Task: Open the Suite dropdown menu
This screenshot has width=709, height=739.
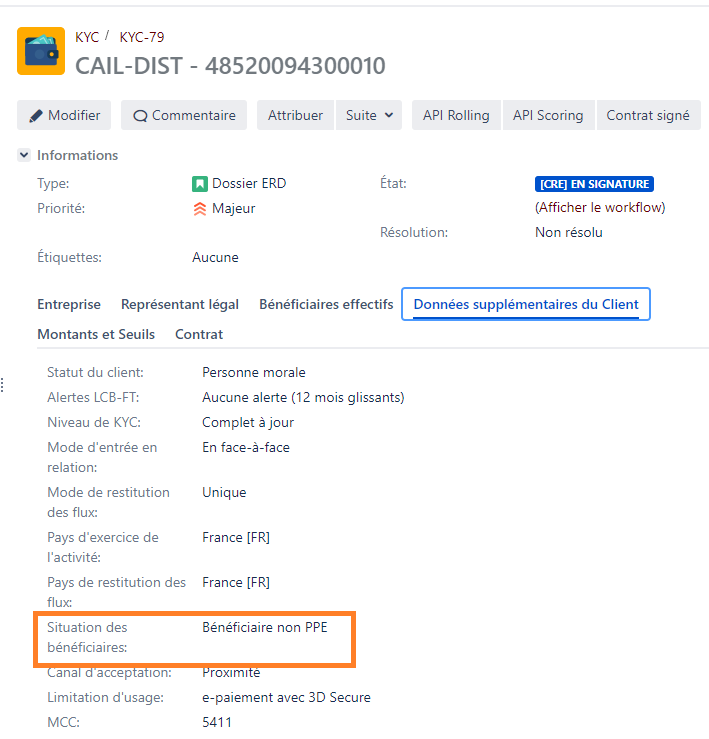Action: (x=369, y=115)
